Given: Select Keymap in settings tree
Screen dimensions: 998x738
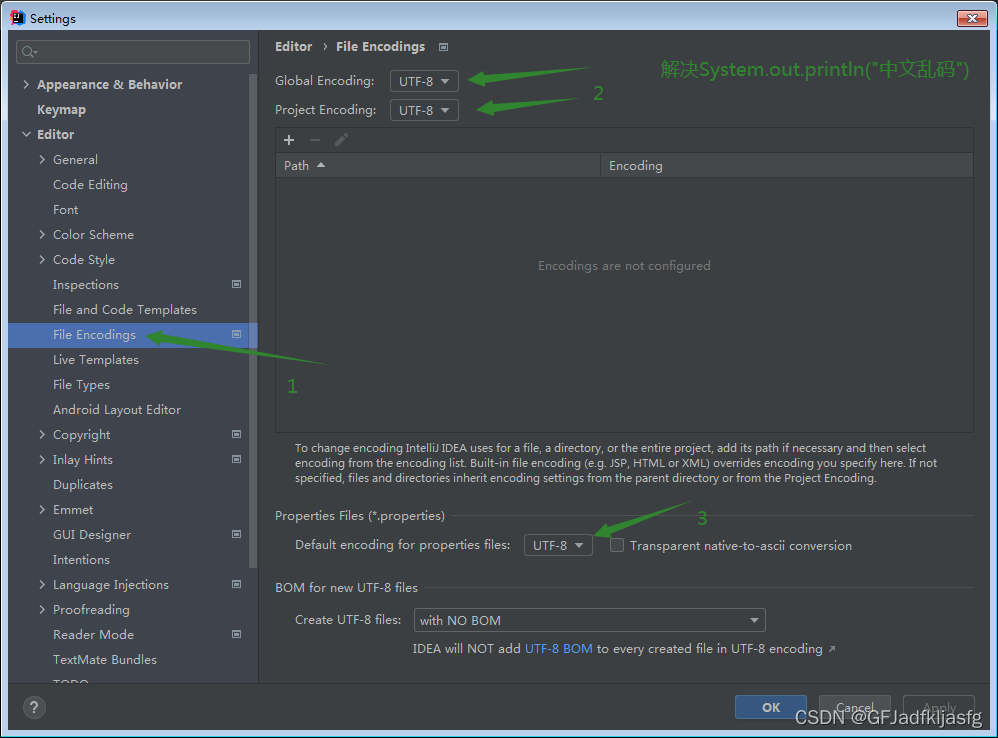Looking at the screenshot, I should pos(61,109).
